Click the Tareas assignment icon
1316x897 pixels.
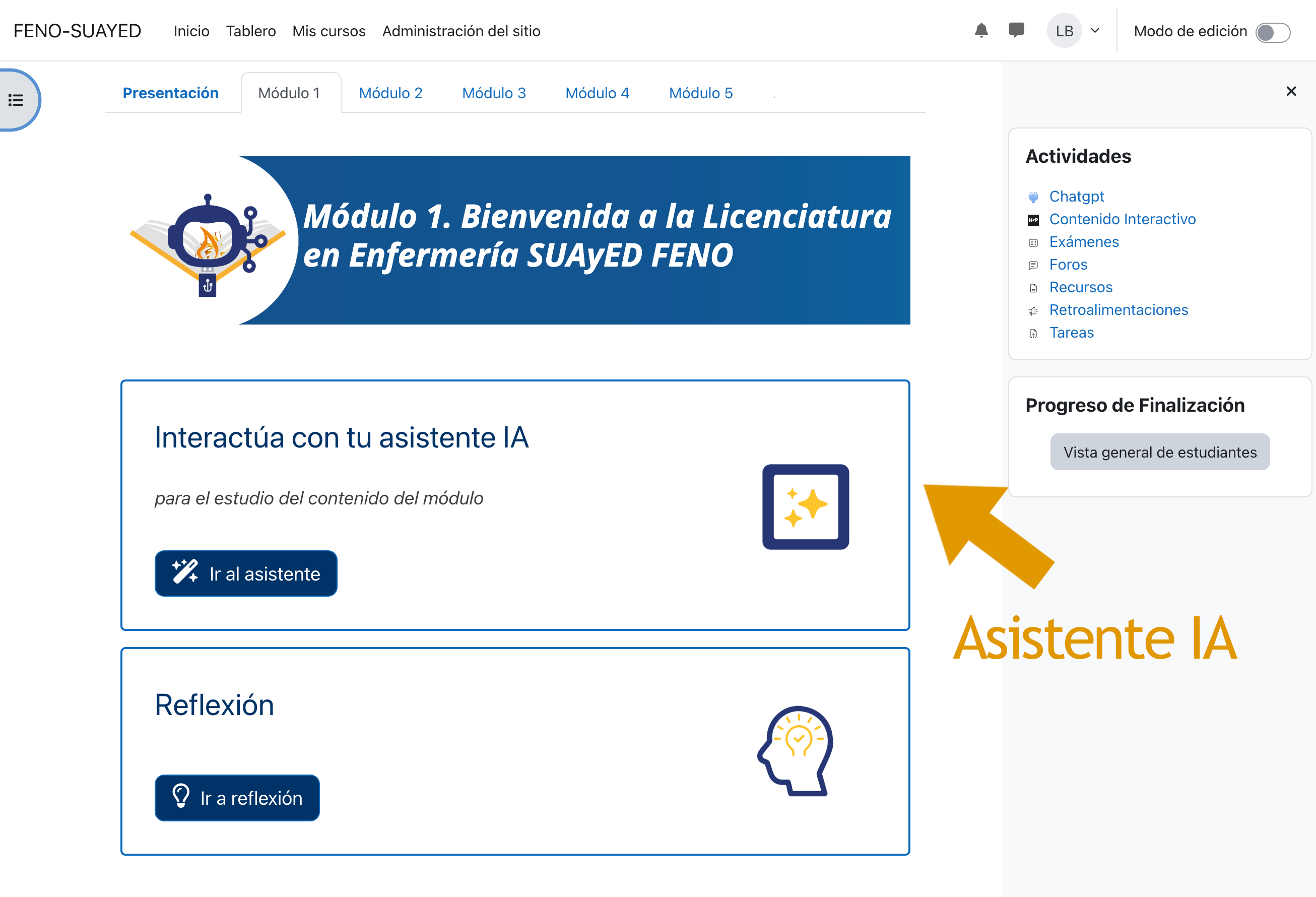(1033, 333)
